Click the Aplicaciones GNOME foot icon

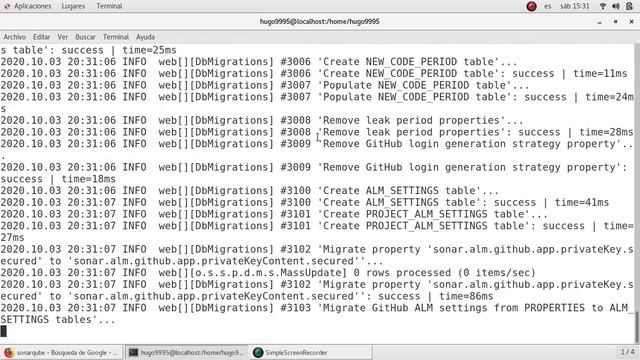pyautogui.click(x=7, y=6)
